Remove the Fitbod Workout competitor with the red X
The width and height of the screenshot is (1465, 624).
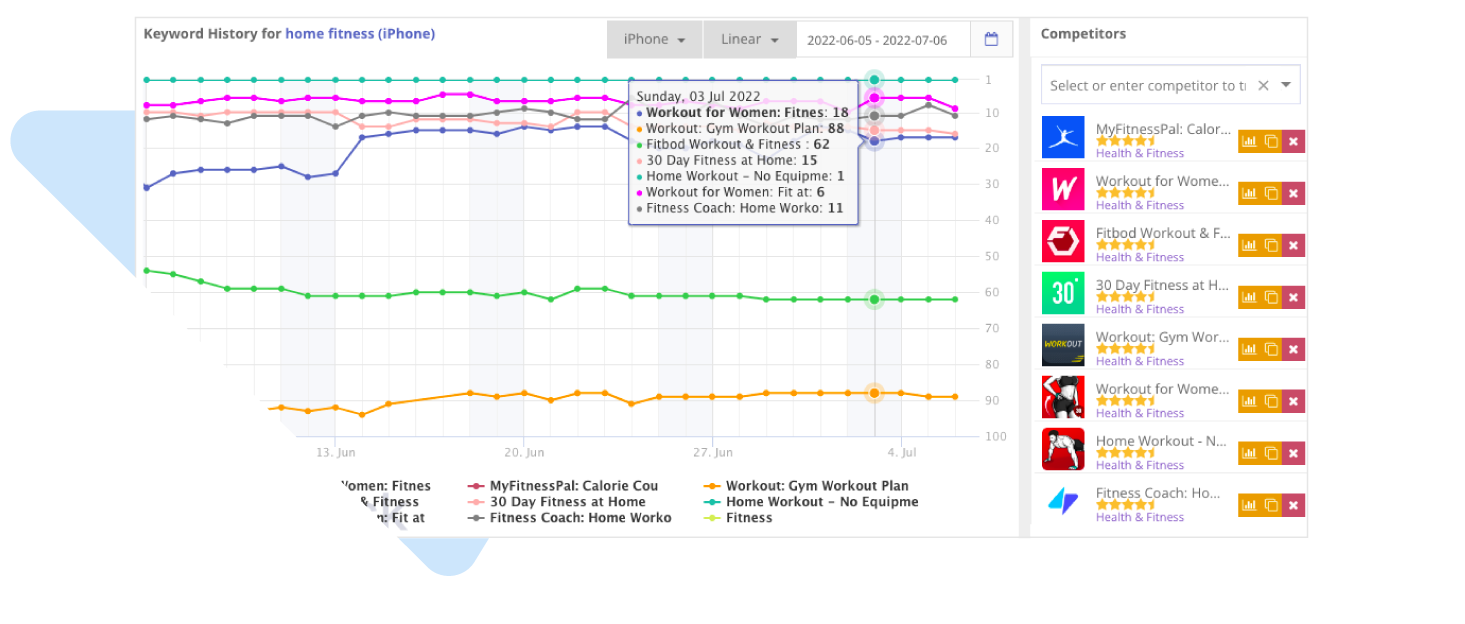[x=1293, y=244]
